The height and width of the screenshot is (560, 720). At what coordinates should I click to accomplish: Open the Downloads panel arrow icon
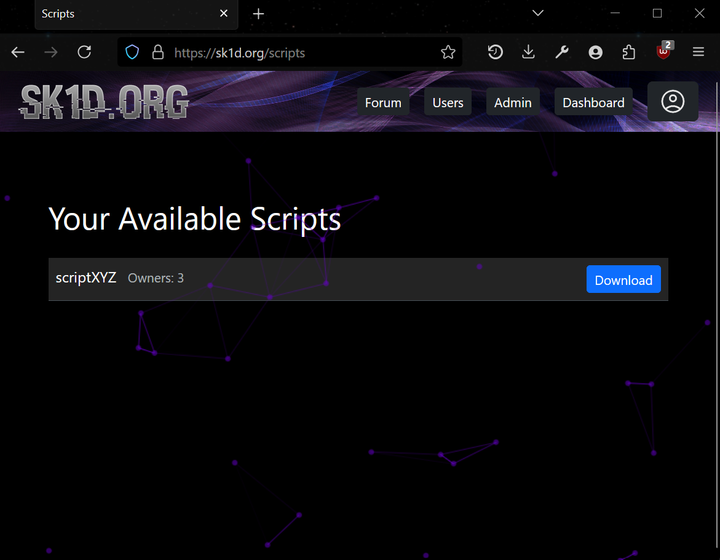pyautogui.click(x=528, y=52)
